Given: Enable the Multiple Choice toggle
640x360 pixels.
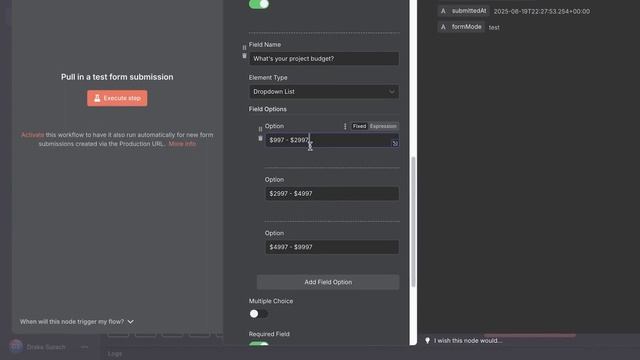Looking at the screenshot, I should pos(259,314).
